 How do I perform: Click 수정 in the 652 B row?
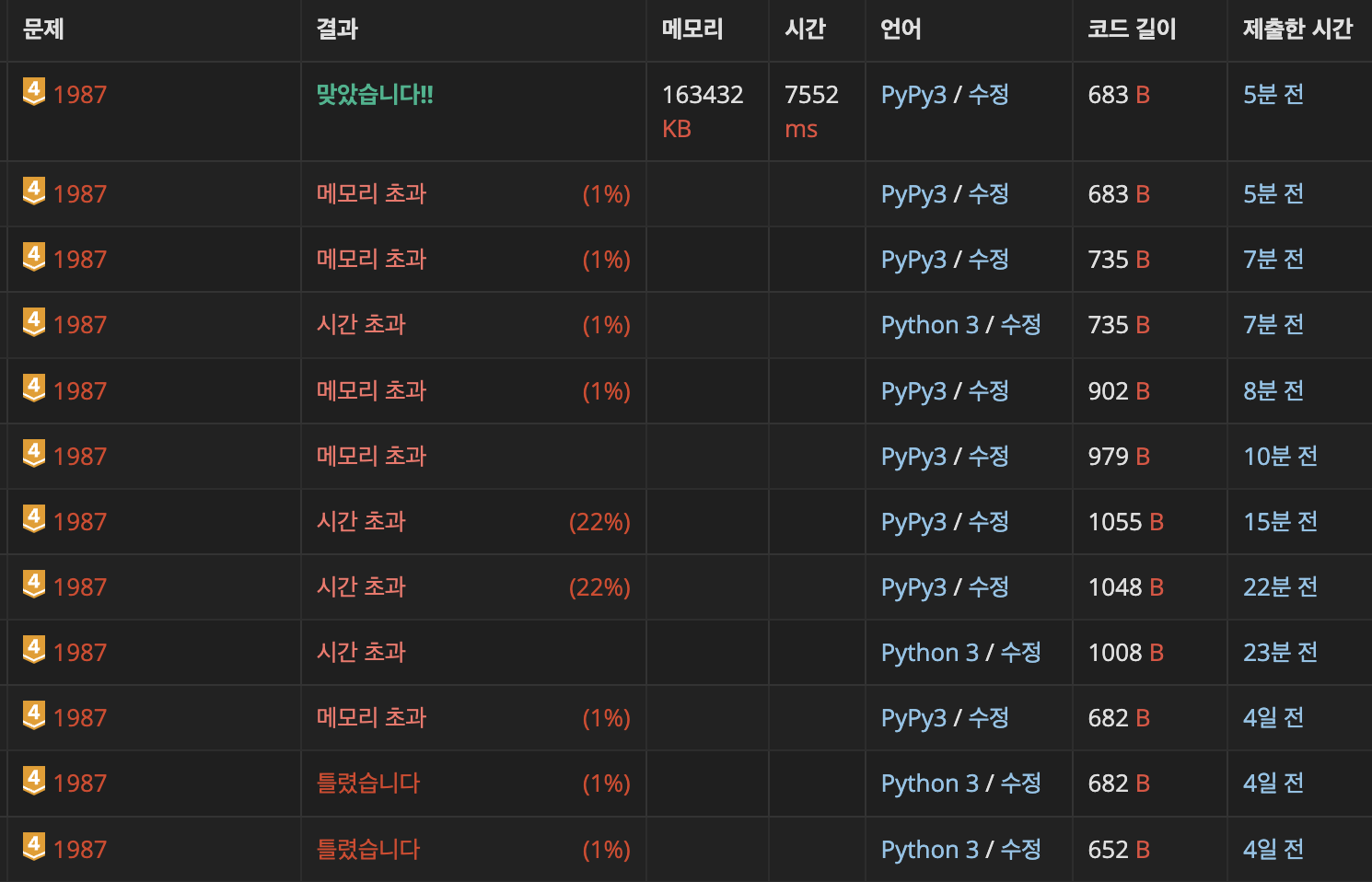(x=1020, y=850)
